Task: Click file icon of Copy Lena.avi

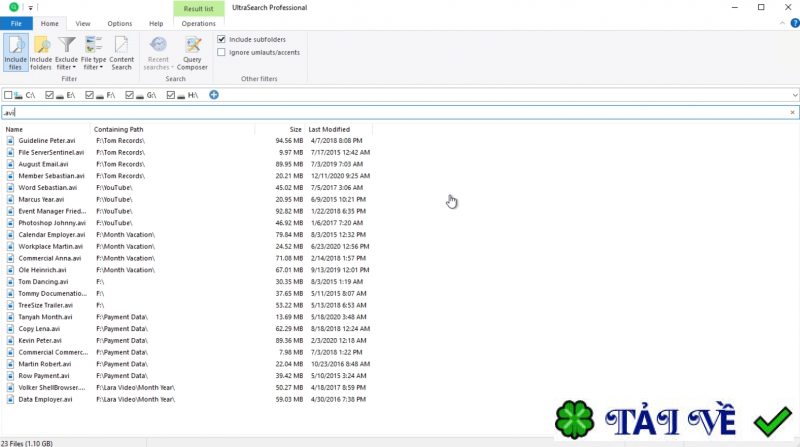Action: (10, 329)
